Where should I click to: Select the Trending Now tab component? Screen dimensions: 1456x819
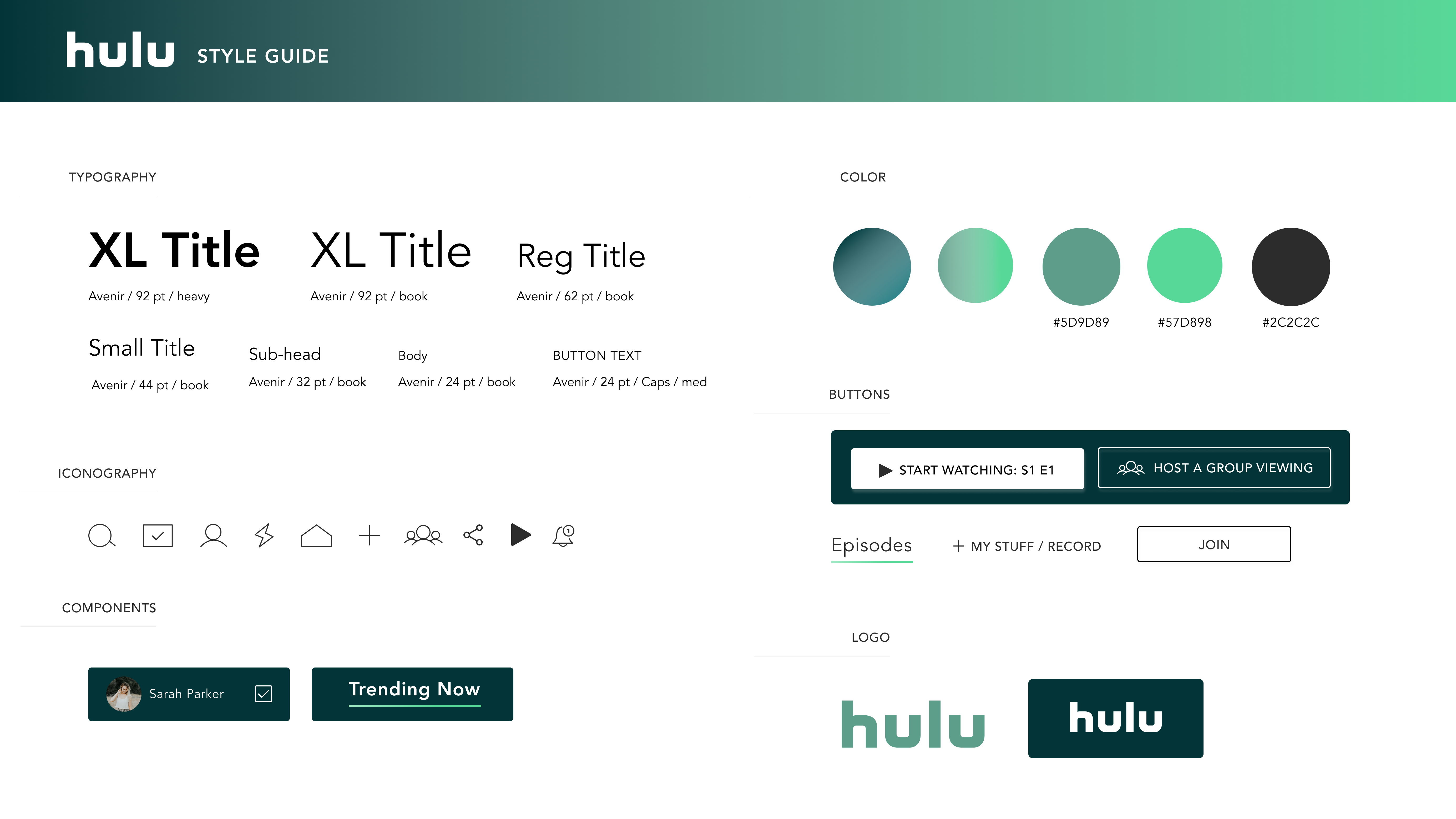tap(413, 694)
